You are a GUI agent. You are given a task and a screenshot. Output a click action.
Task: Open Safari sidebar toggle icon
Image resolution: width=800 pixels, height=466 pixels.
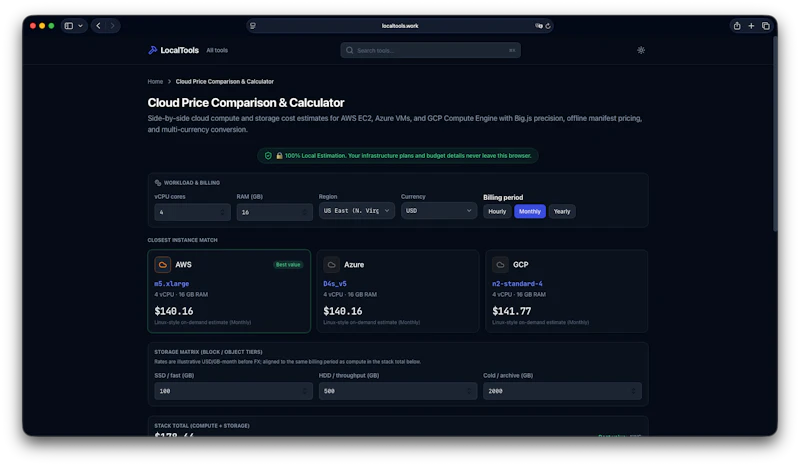[x=69, y=26]
